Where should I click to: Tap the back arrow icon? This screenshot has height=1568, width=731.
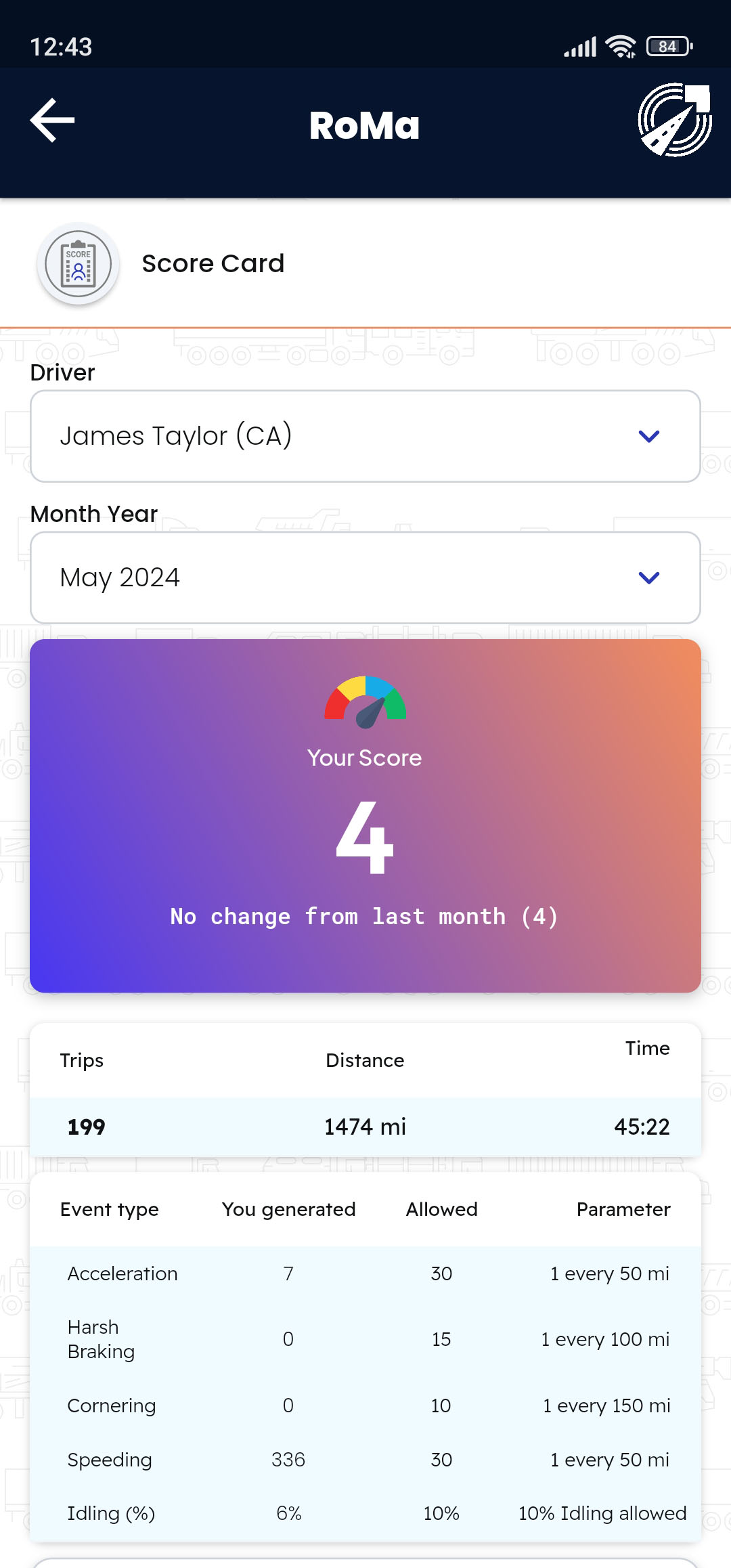(x=52, y=121)
